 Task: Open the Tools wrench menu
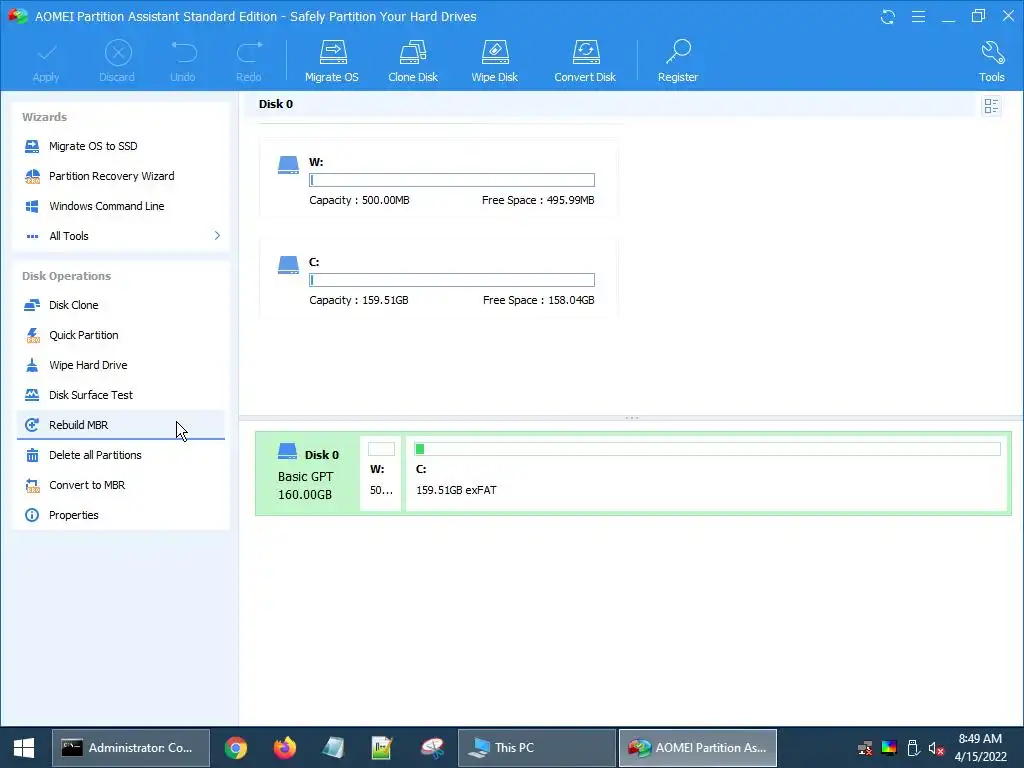pyautogui.click(x=991, y=61)
